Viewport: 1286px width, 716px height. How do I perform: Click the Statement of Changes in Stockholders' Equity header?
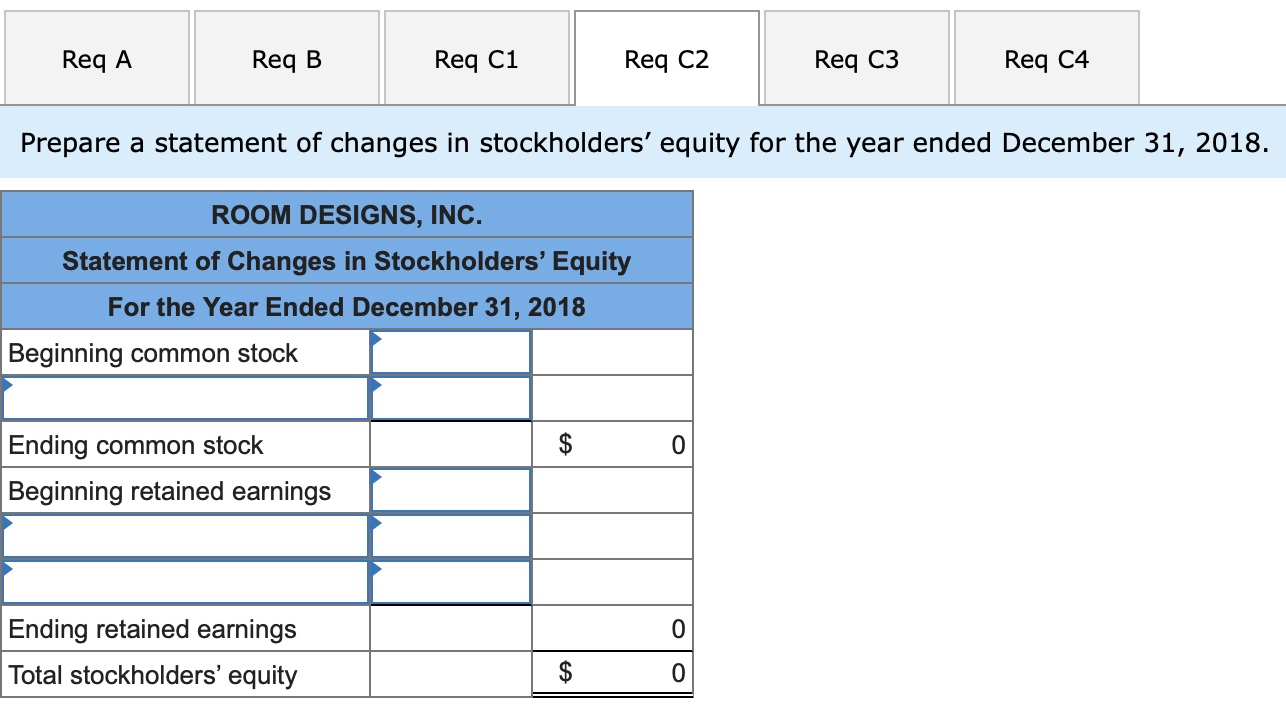coord(347,260)
